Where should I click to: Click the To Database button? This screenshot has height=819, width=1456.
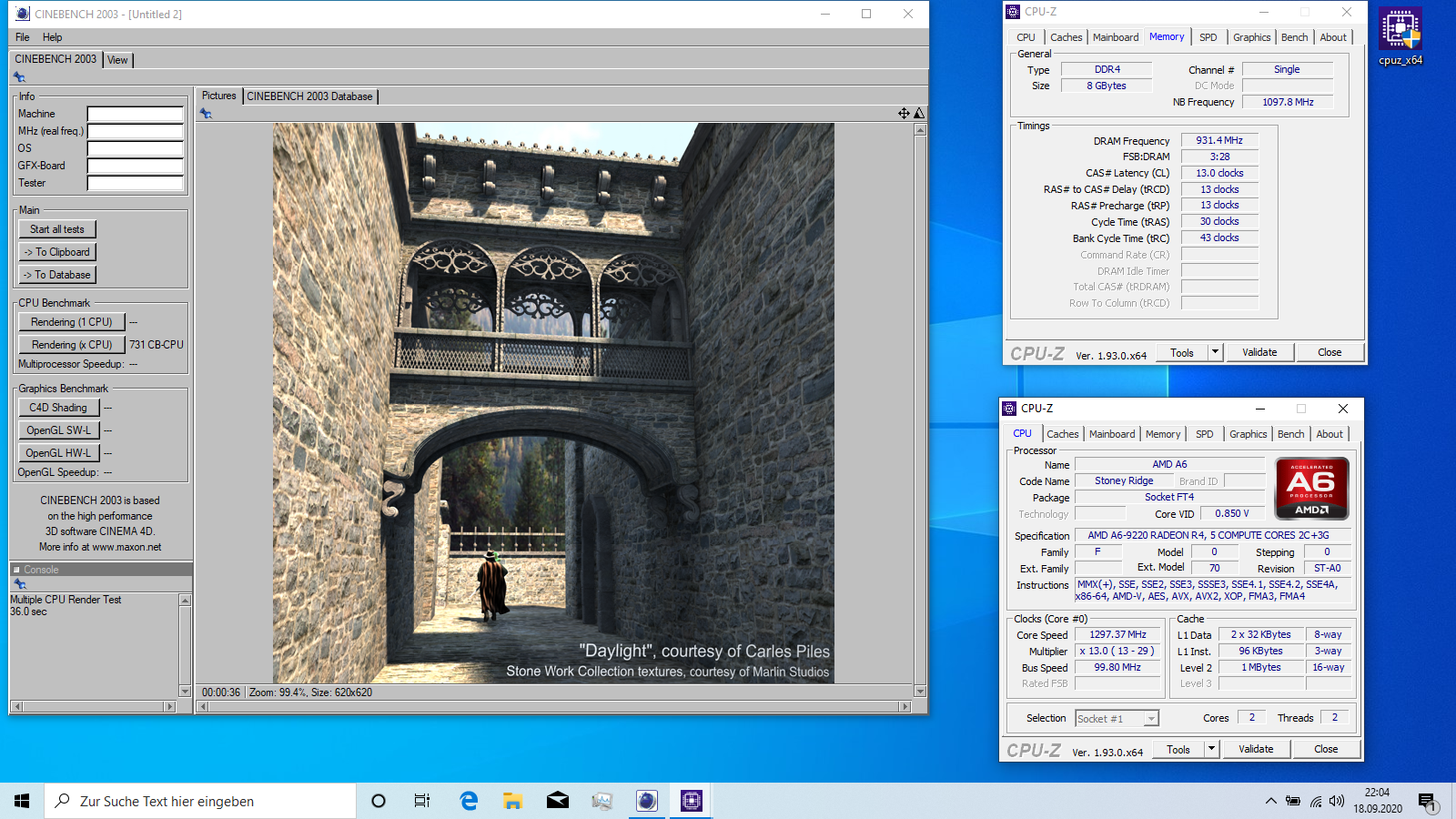coord(57,275)
